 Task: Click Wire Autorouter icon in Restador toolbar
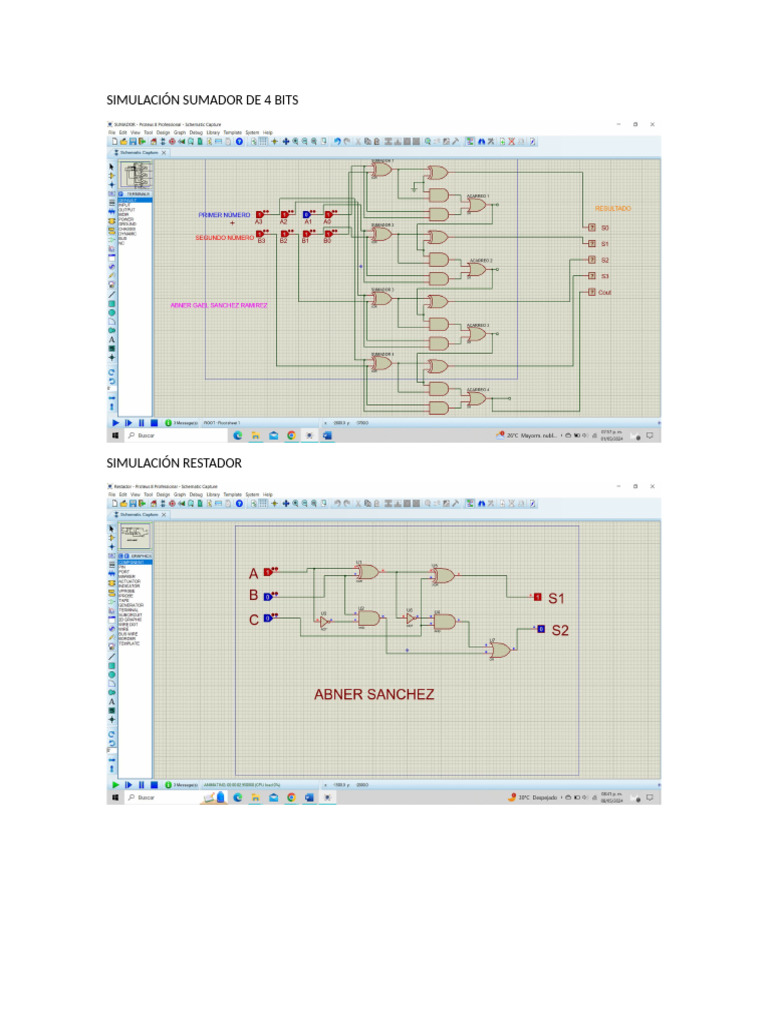(470, 504)
